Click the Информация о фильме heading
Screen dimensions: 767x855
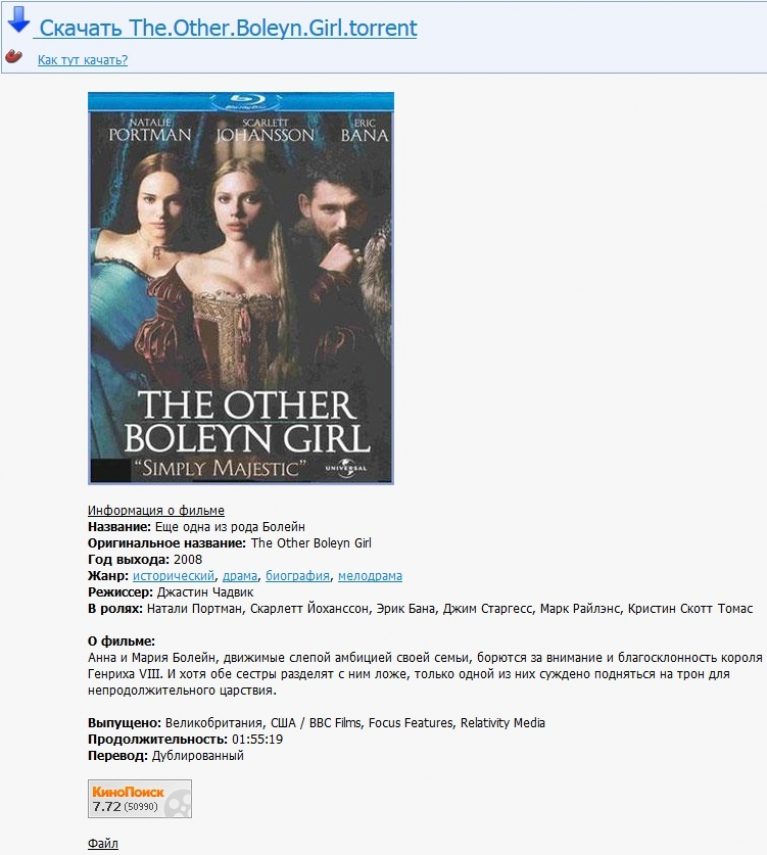point(156,510)
